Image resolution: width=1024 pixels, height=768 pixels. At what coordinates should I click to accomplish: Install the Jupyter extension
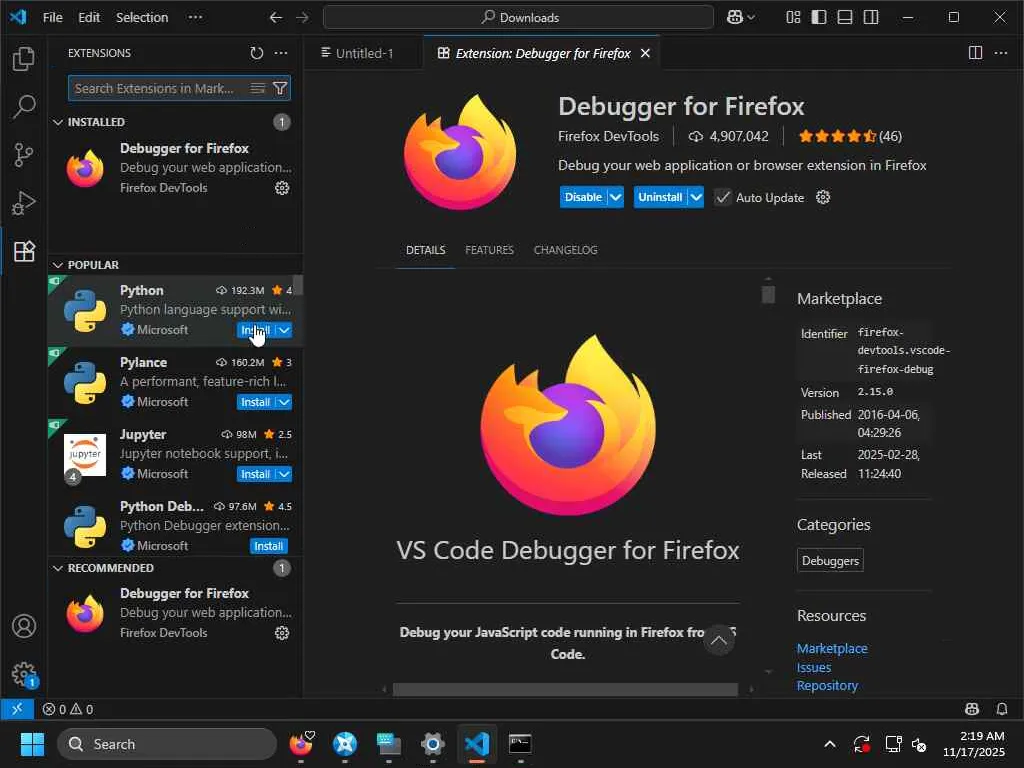(x=256, y=474)
